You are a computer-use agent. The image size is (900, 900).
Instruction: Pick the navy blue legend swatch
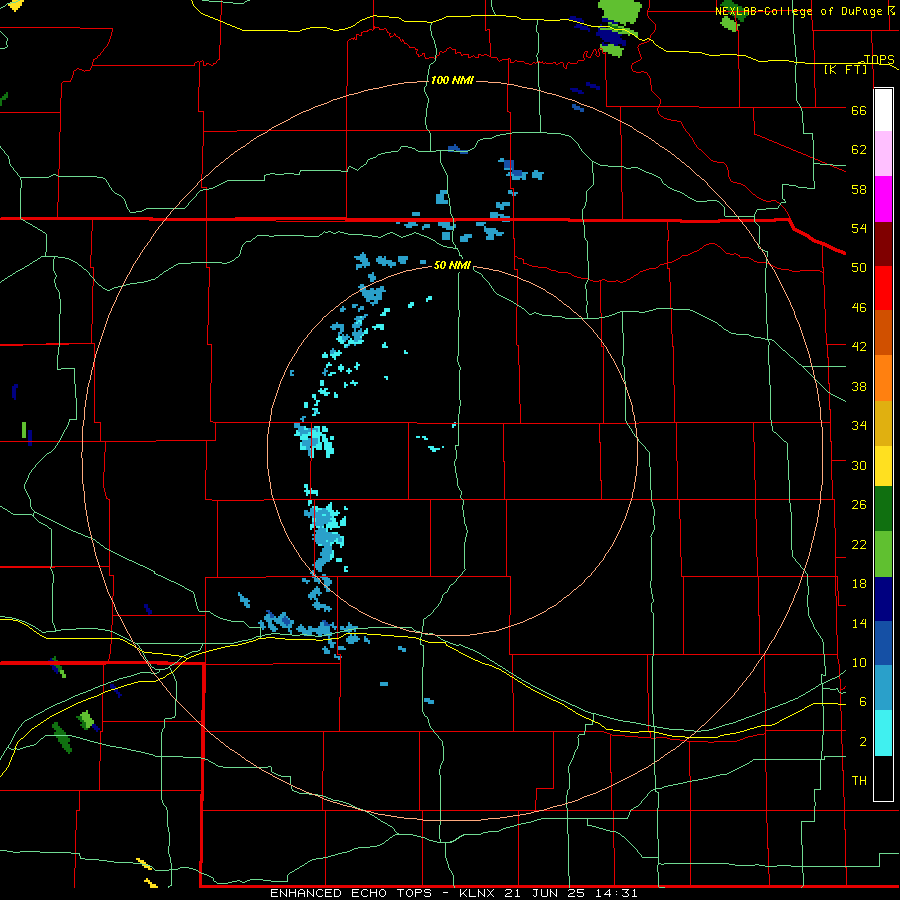883,599
